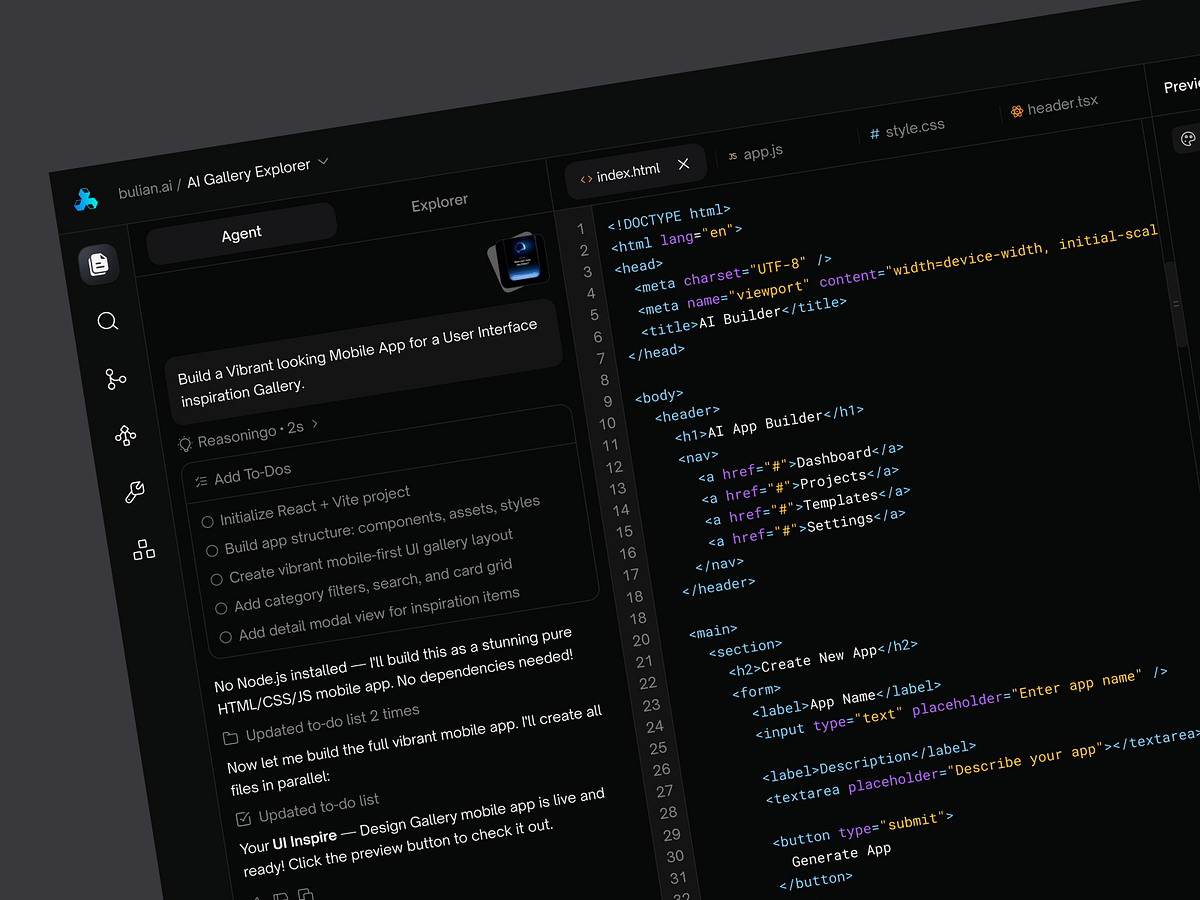Screen dimensions: 1200x900
Task: Click the folder icon beside Updated to-do list 2 times
Action: pos(230,738)
